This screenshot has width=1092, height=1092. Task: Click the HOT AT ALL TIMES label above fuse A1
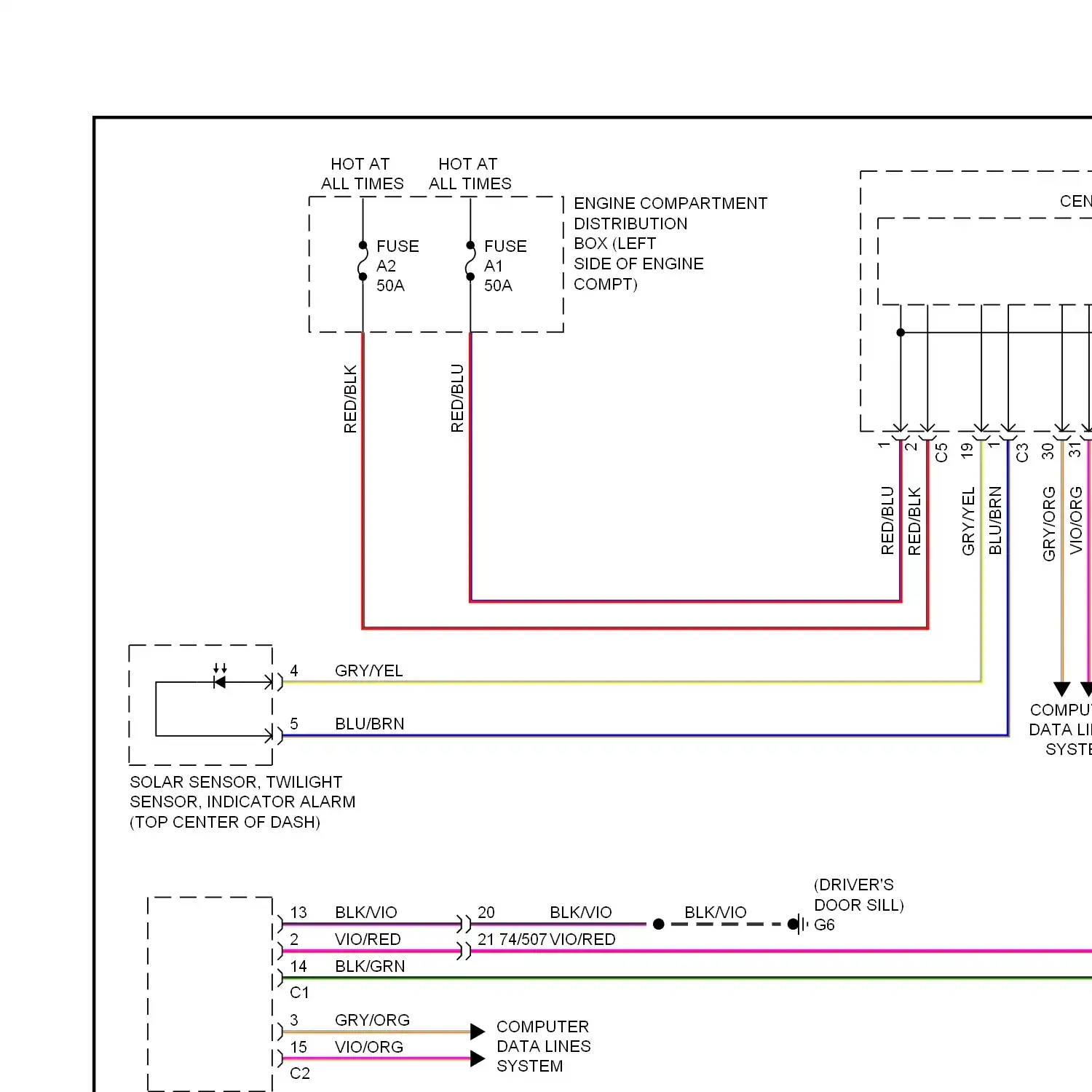pyautogui.click(x=470, y=173)
